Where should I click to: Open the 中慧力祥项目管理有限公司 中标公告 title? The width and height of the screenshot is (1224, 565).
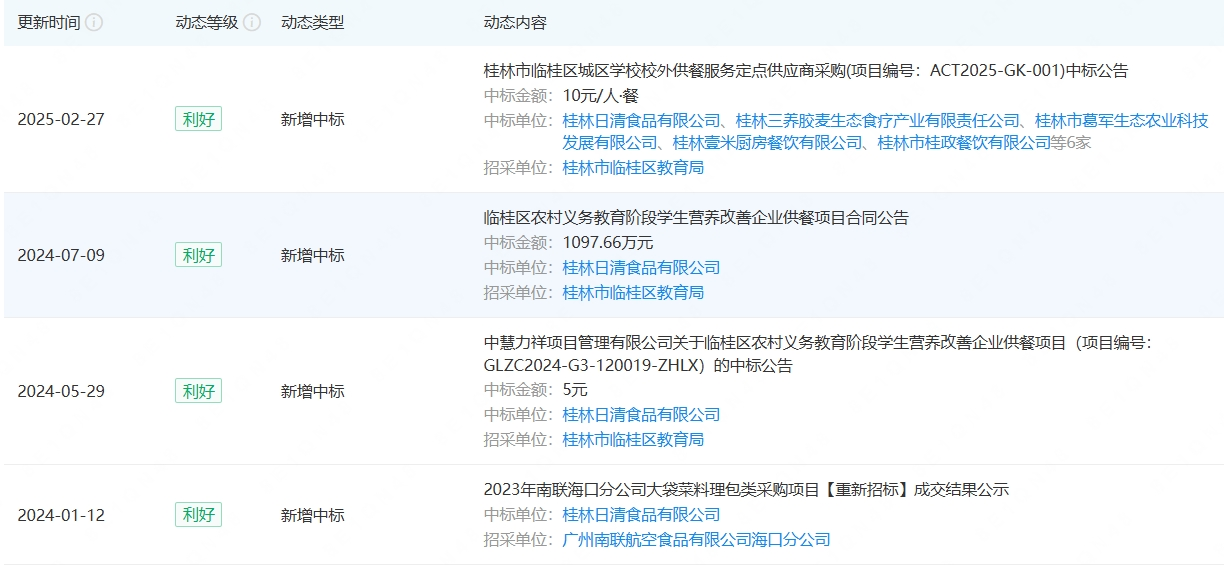click(818, 342)
